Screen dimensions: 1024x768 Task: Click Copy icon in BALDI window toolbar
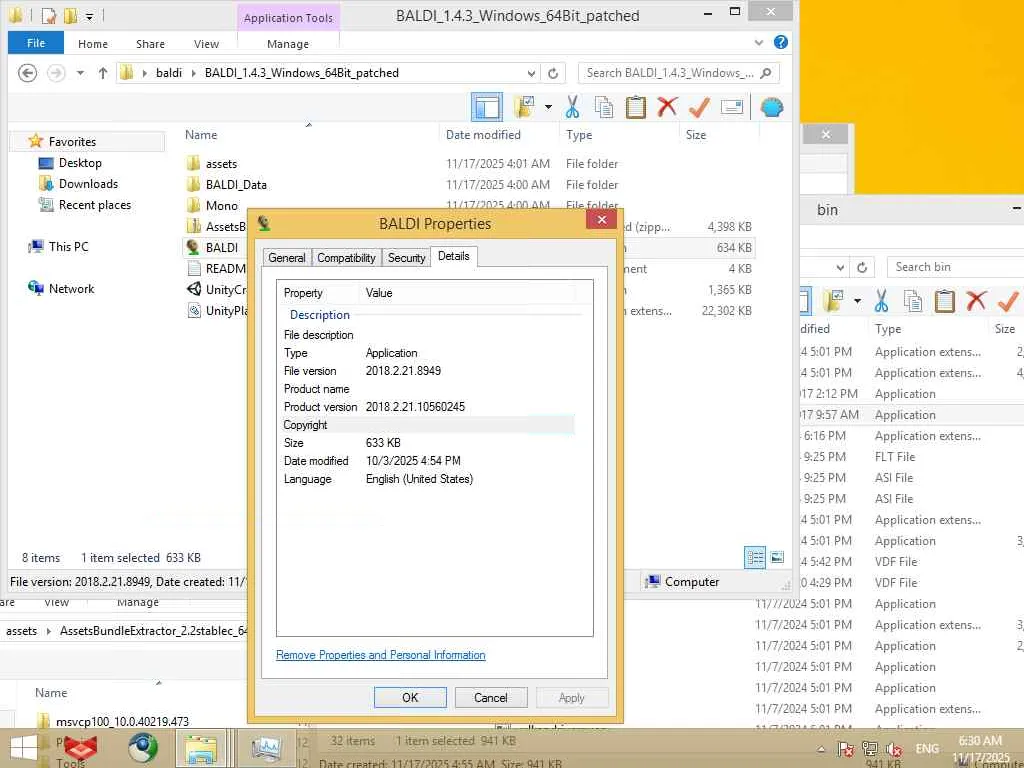click(604, 107)
